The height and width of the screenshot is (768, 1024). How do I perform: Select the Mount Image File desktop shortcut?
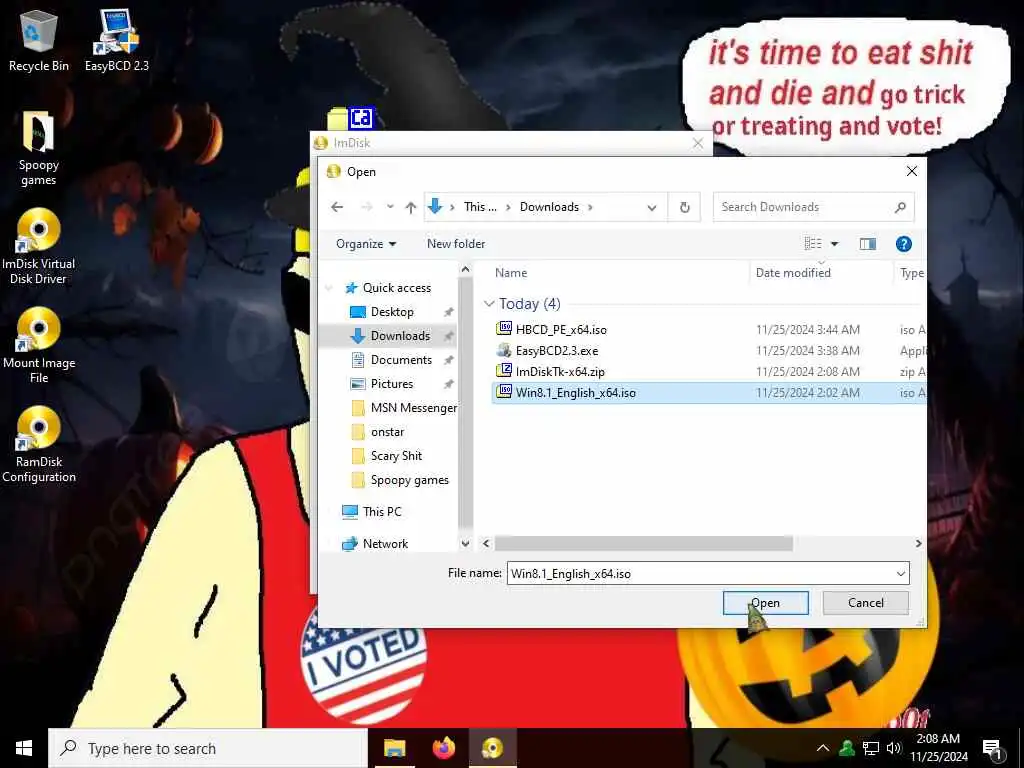pos(39,345)
